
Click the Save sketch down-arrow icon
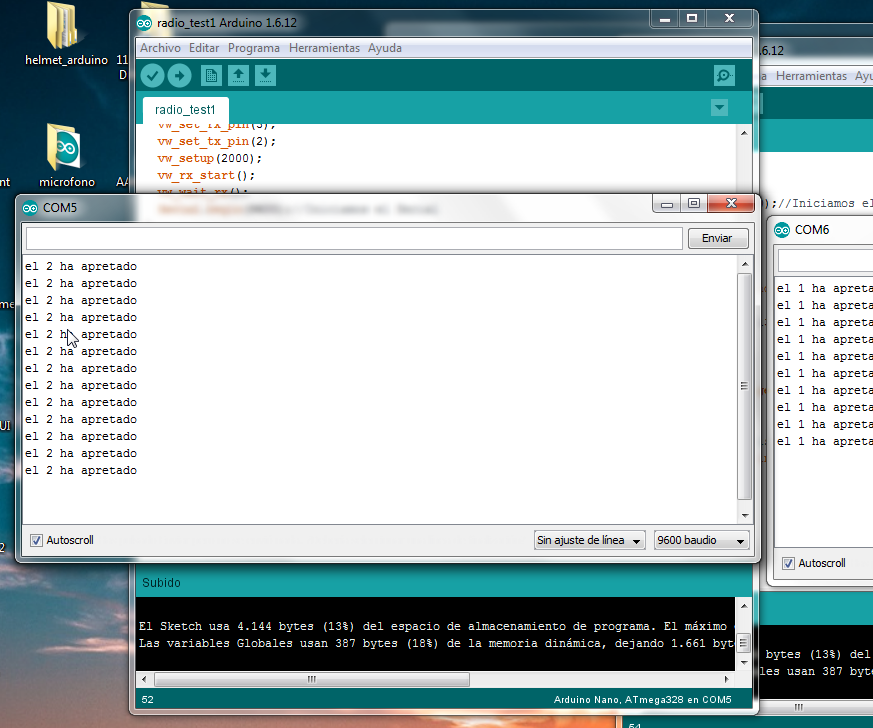click(266, 76)
